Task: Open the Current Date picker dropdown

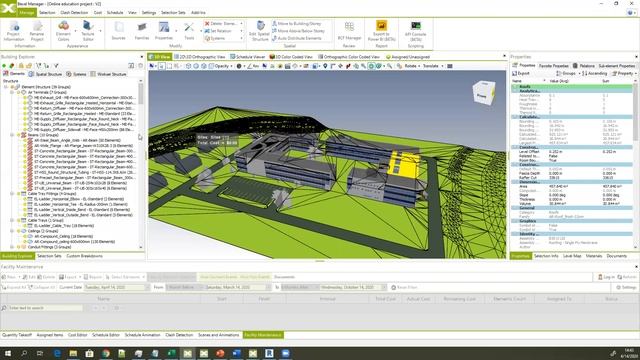Action: [x=147, y=287]
